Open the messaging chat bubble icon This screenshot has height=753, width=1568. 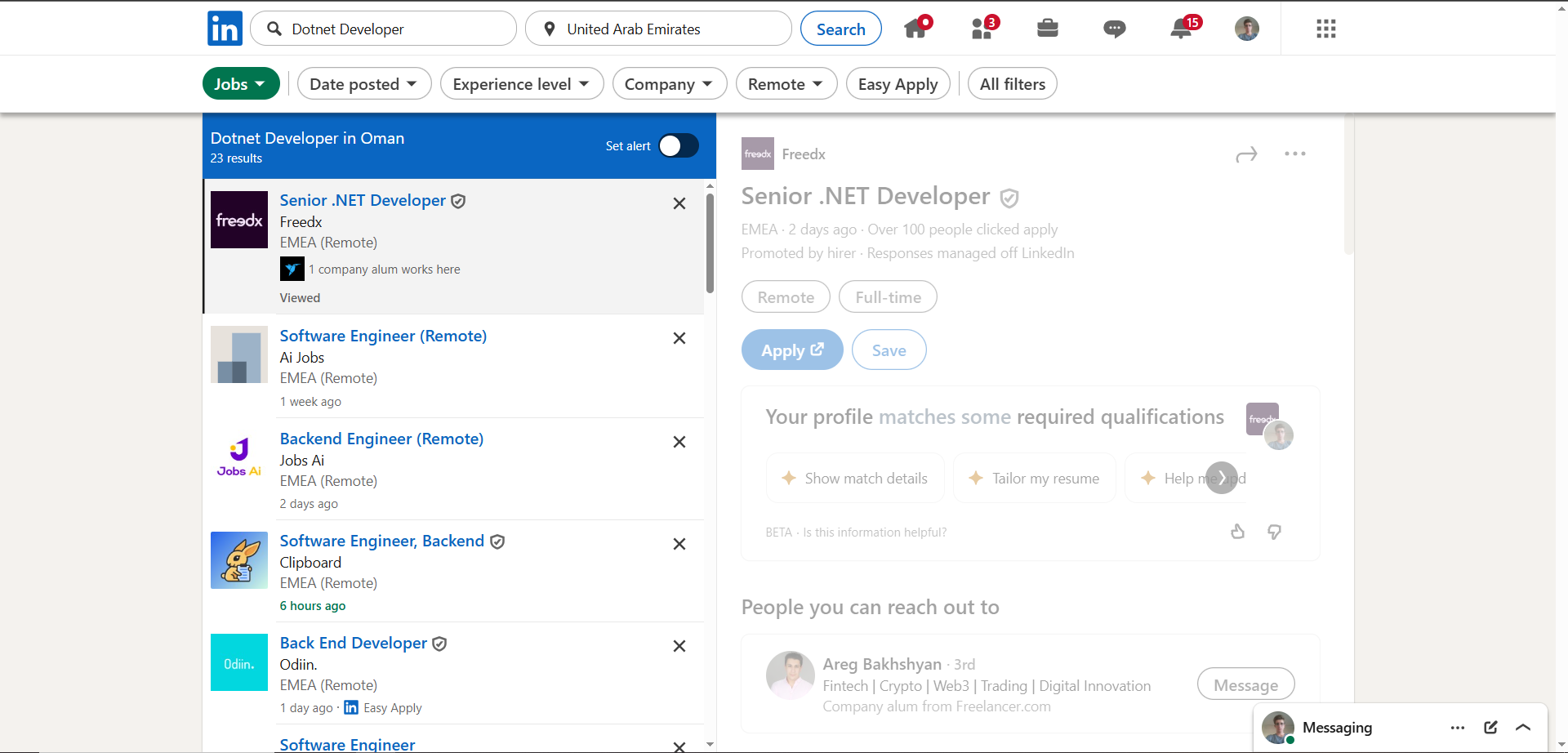1114,29
